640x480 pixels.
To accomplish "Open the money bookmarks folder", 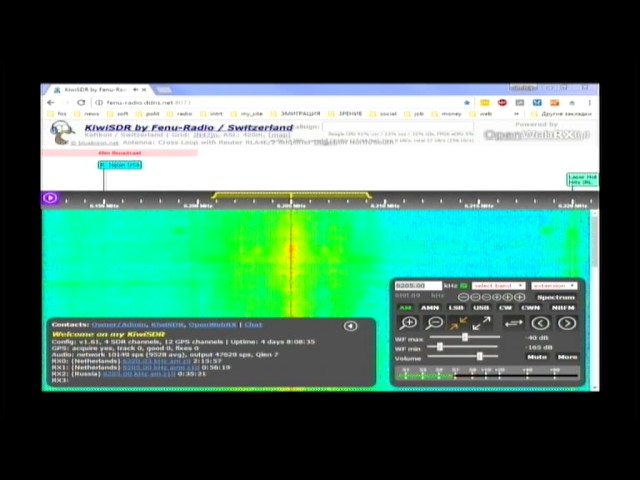I will 447,114.
